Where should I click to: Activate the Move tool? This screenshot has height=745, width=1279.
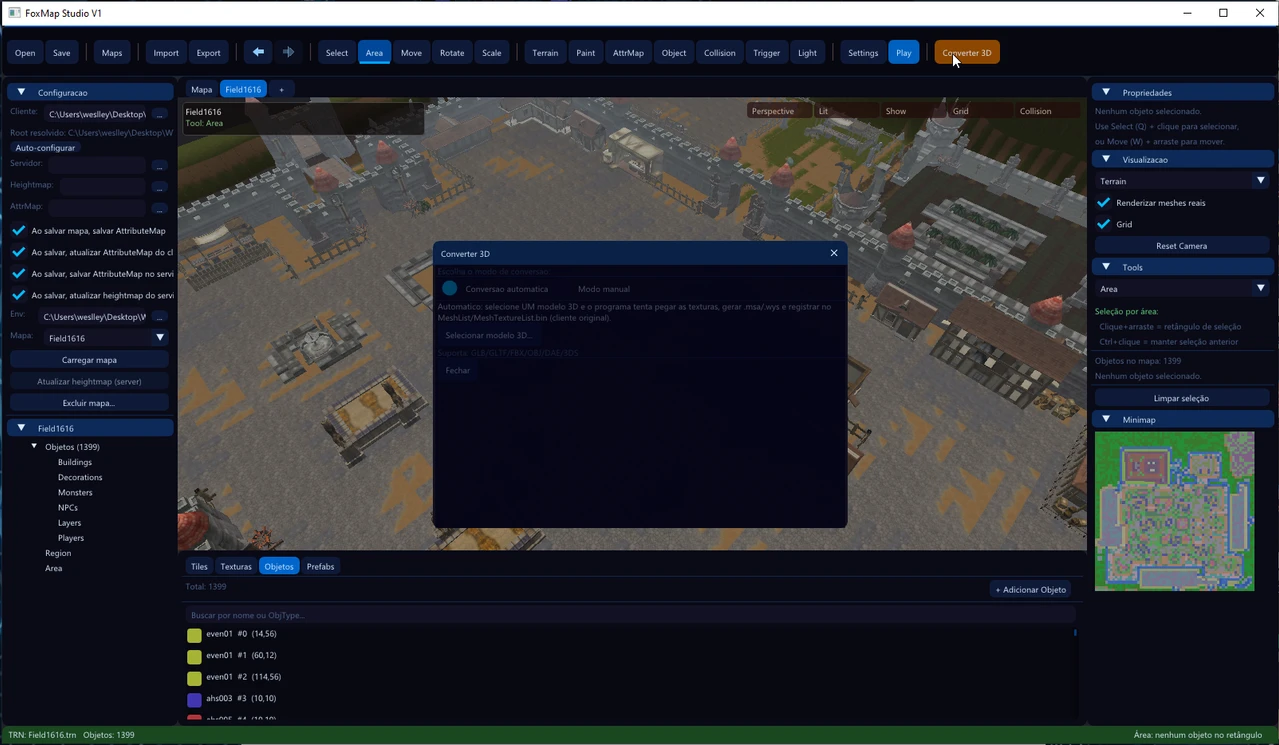(411, 53)
